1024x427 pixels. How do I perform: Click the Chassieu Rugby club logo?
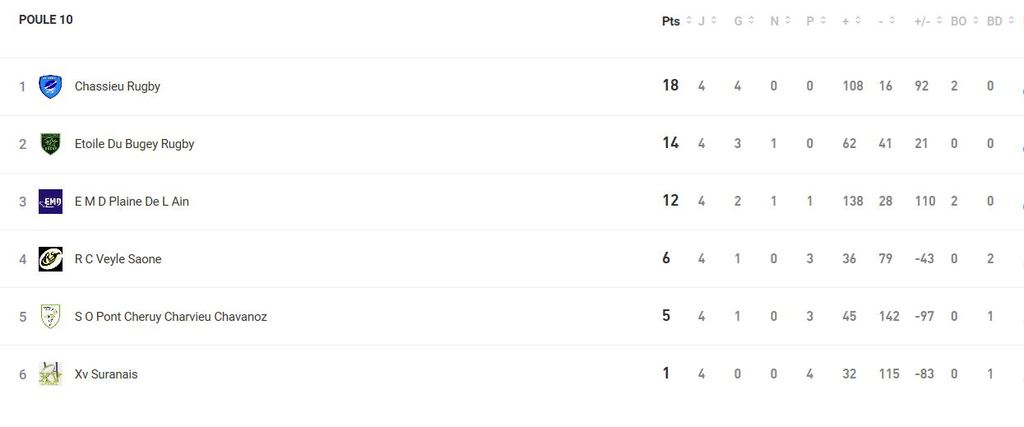pos(50,87)
